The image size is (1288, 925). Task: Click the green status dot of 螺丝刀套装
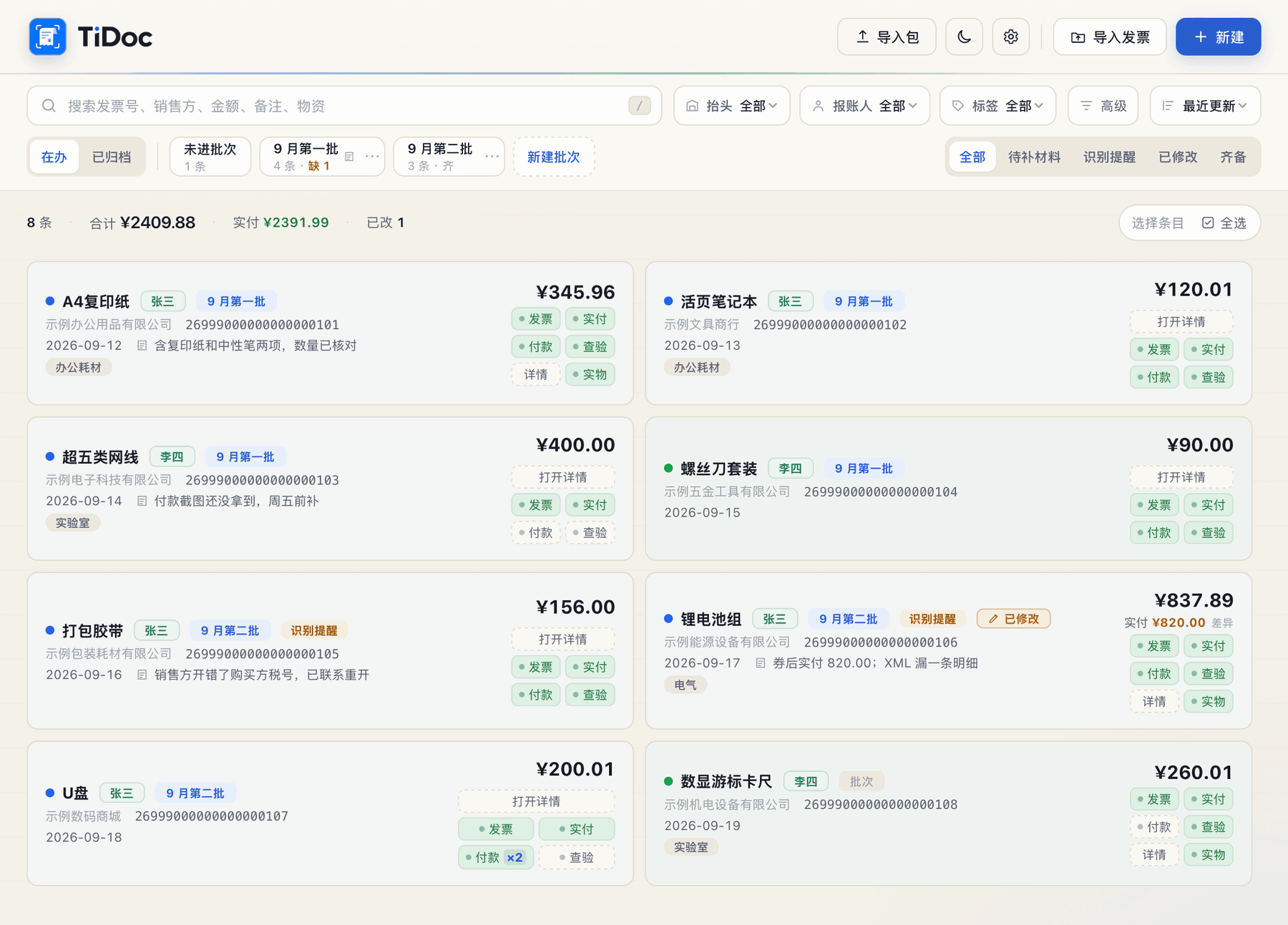pyautogui.click(x=668, y=469)
